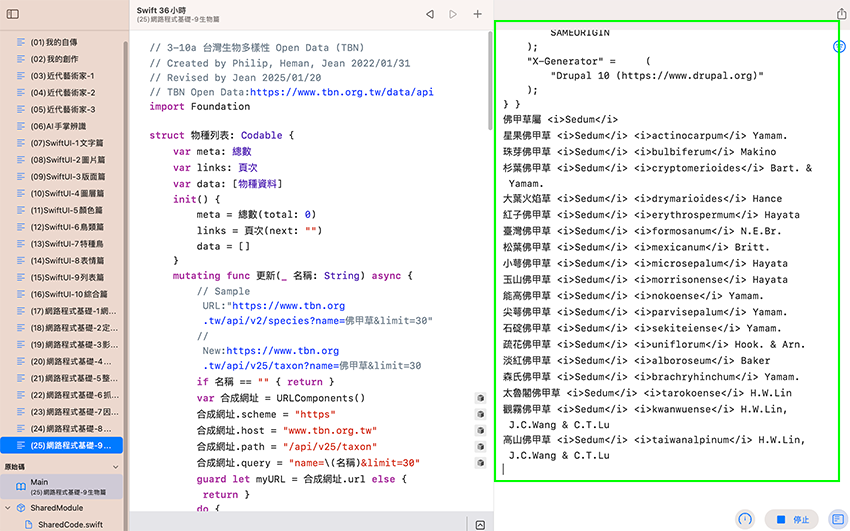Click result cube icon beside 合成網址.scheme line
Viewport: 850px width, 531px height.
pos(480,414)
